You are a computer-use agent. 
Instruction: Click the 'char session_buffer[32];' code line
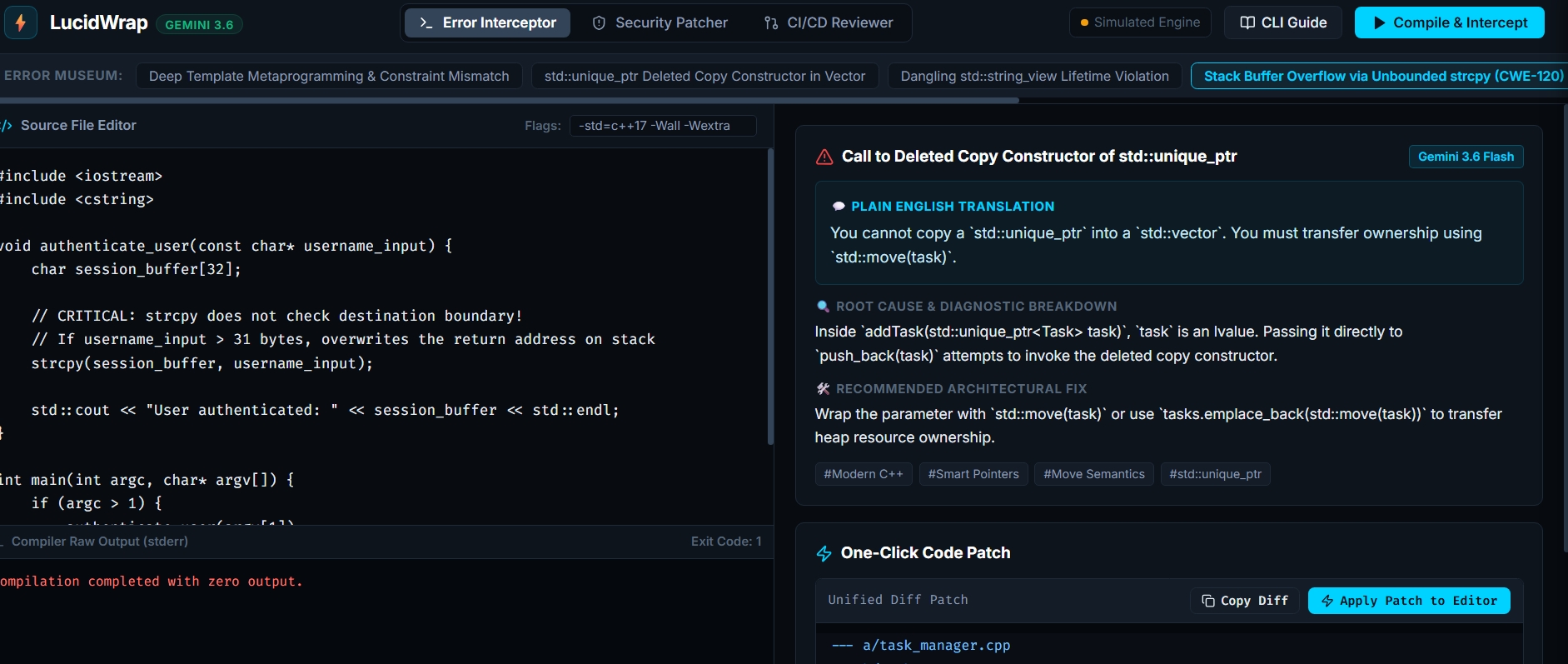coord(136,269)
